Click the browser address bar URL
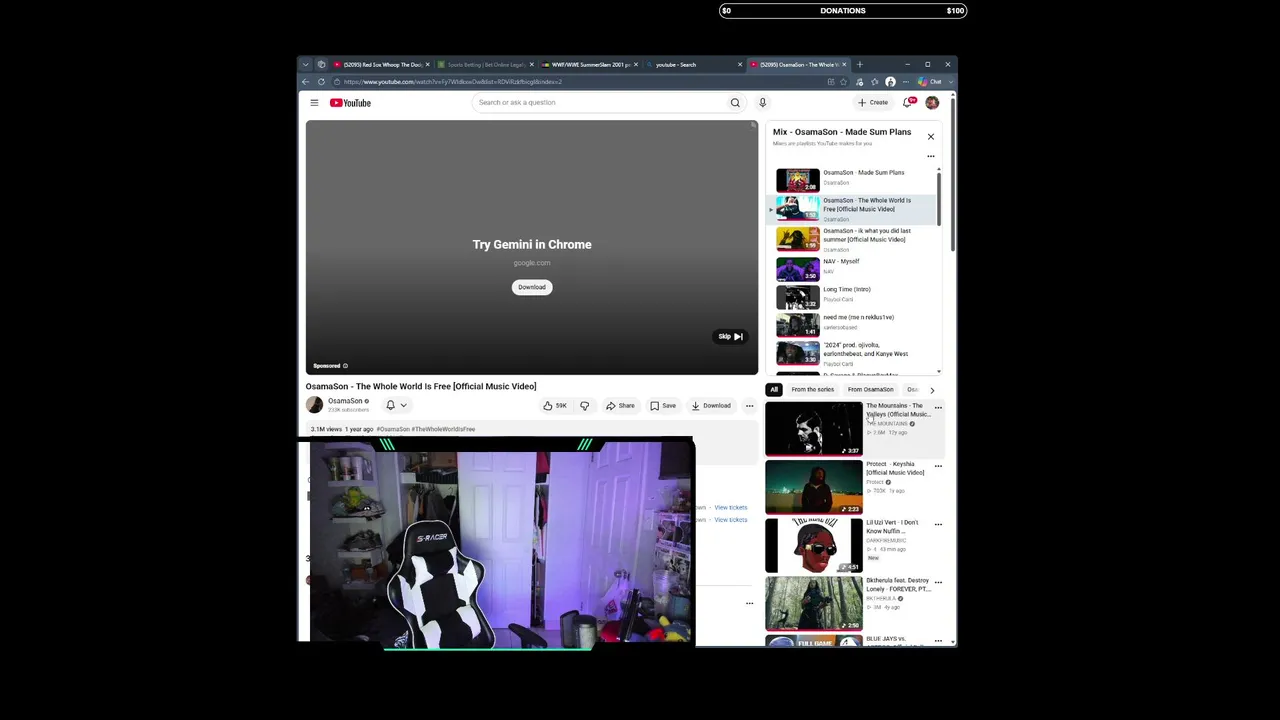The width and height of the screenshot is (1280, 720). (452, 82)
